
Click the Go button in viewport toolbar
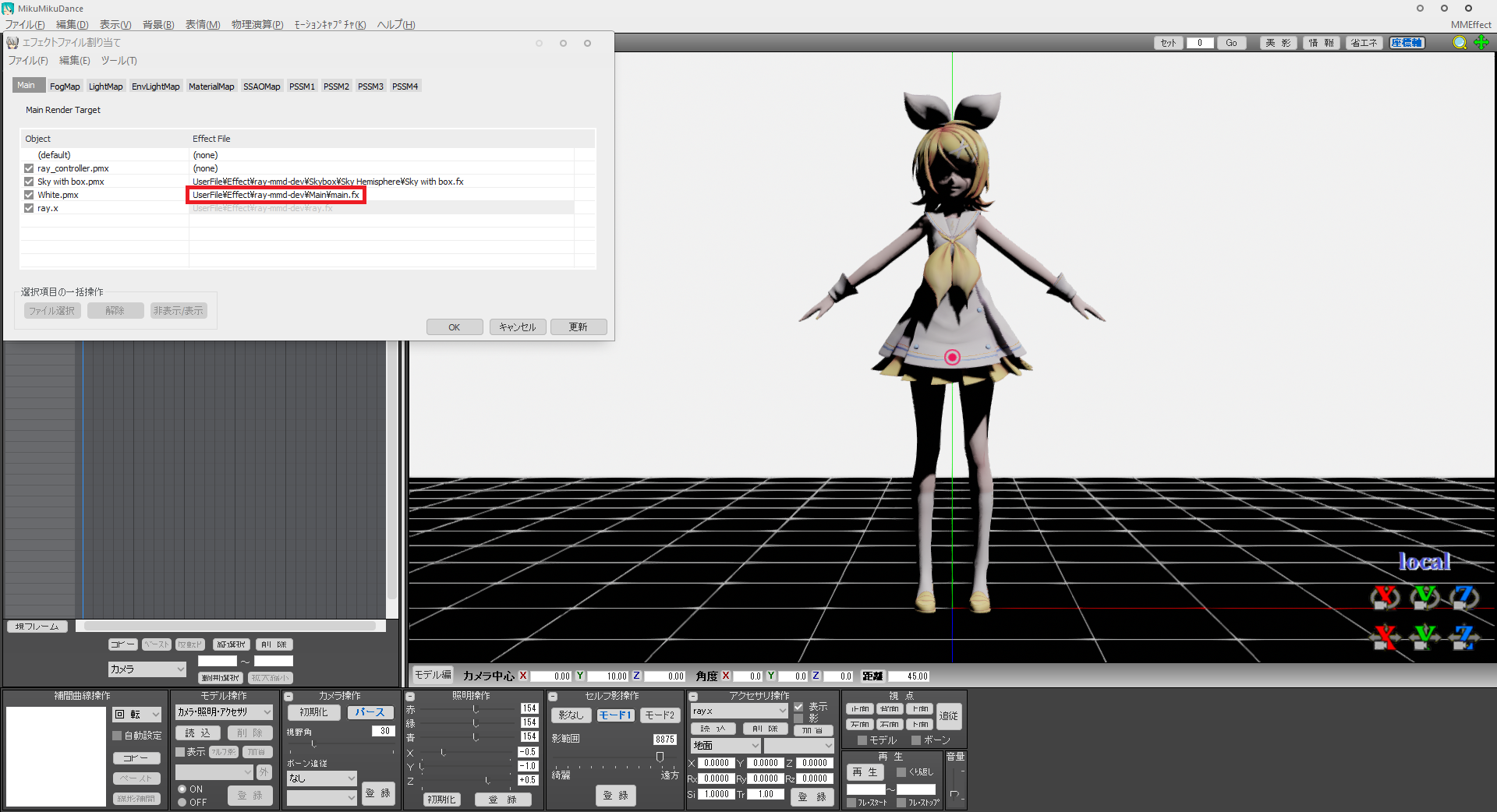coord(1231,43)
